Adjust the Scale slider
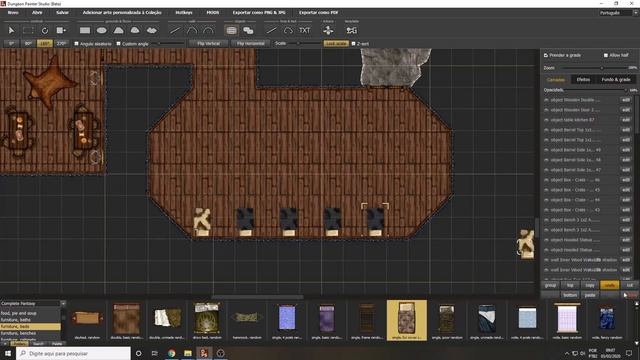 pyautogui.click(x=304, y=43)
